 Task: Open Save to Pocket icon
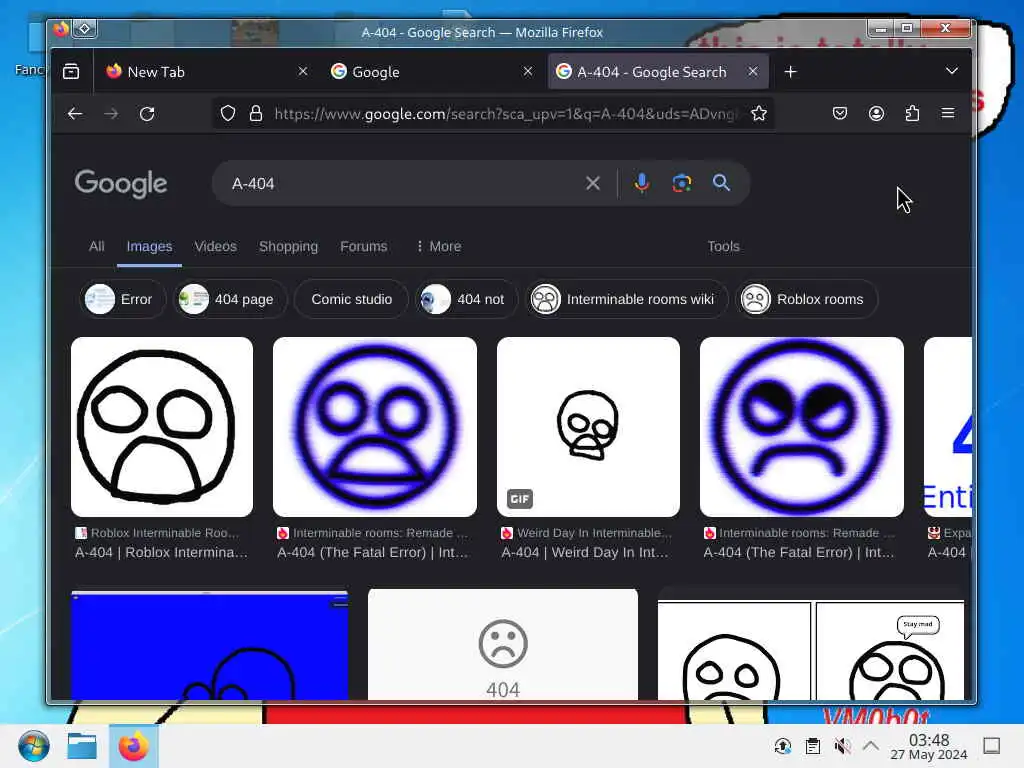coord(840,114)
